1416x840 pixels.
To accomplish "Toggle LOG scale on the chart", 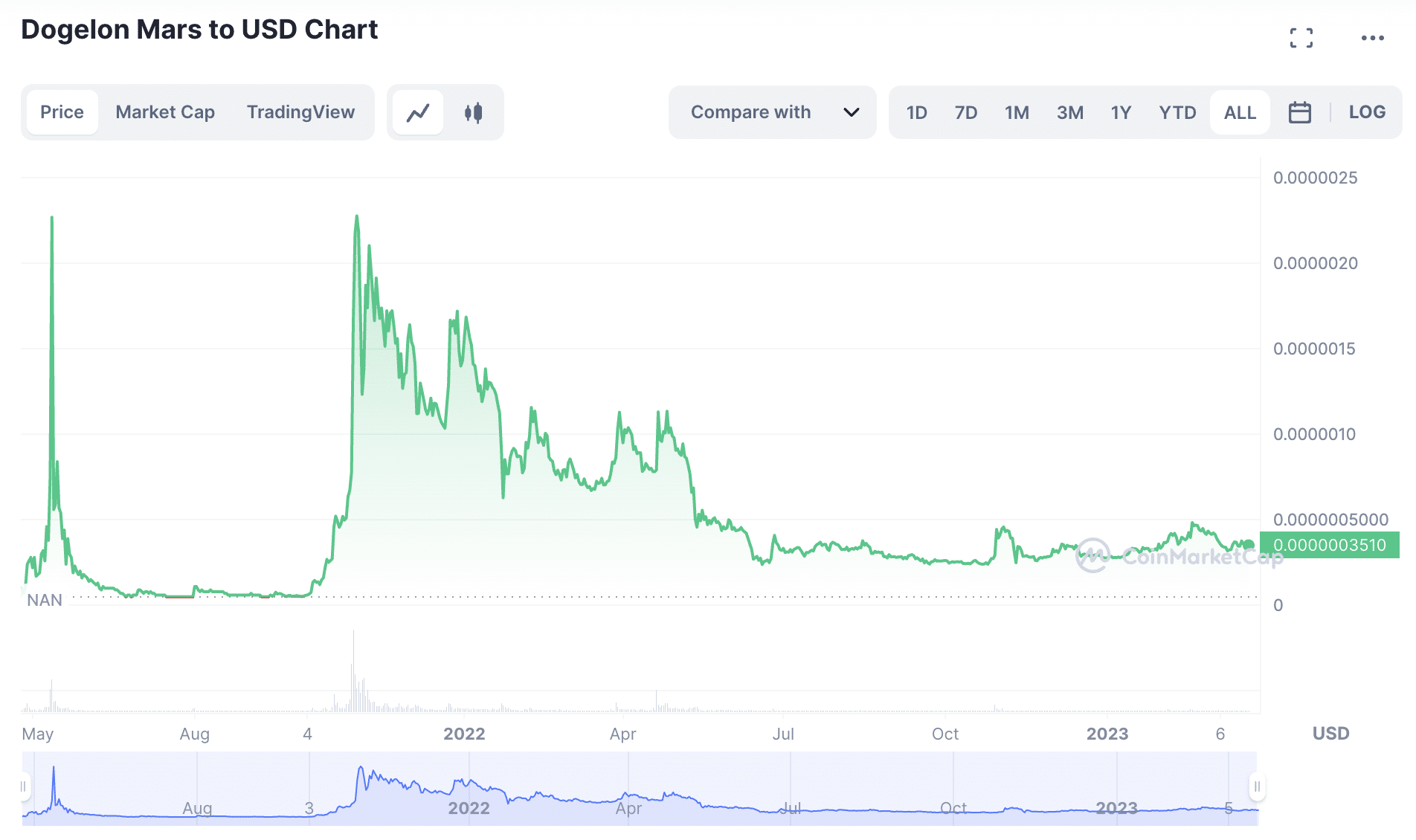I will click(x=1367, y=112).
